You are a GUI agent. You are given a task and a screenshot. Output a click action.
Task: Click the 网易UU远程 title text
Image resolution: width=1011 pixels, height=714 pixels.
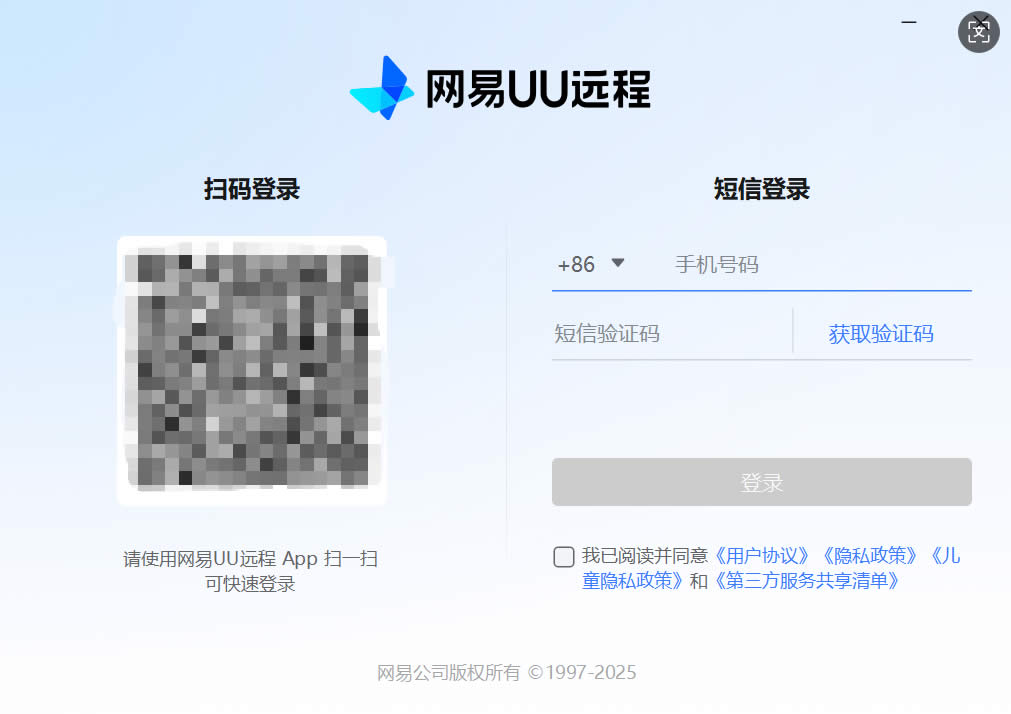(x=538, y=88)
